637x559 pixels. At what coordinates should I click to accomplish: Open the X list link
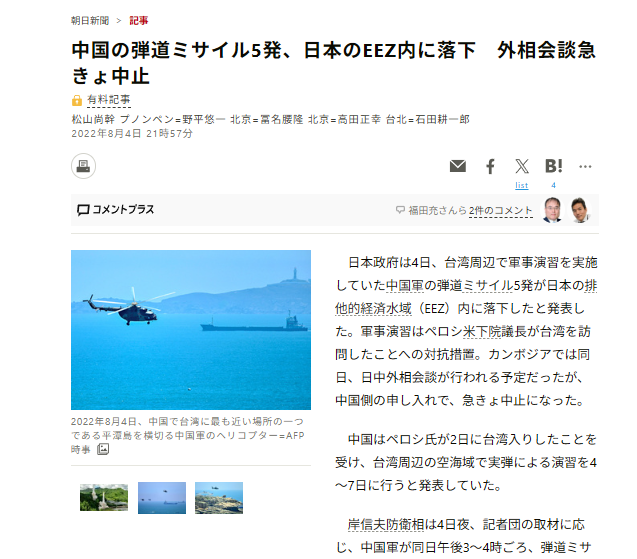pos(522,185)
